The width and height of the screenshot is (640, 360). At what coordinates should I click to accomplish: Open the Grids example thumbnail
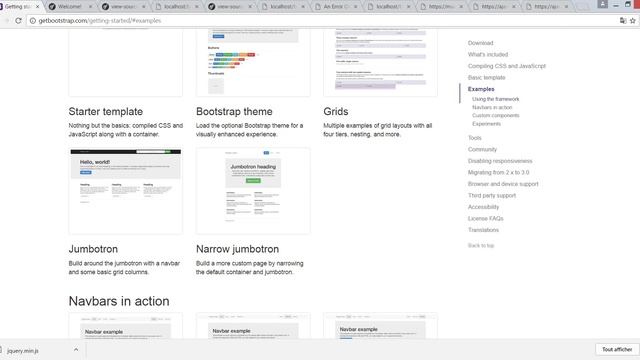(380, 62)
